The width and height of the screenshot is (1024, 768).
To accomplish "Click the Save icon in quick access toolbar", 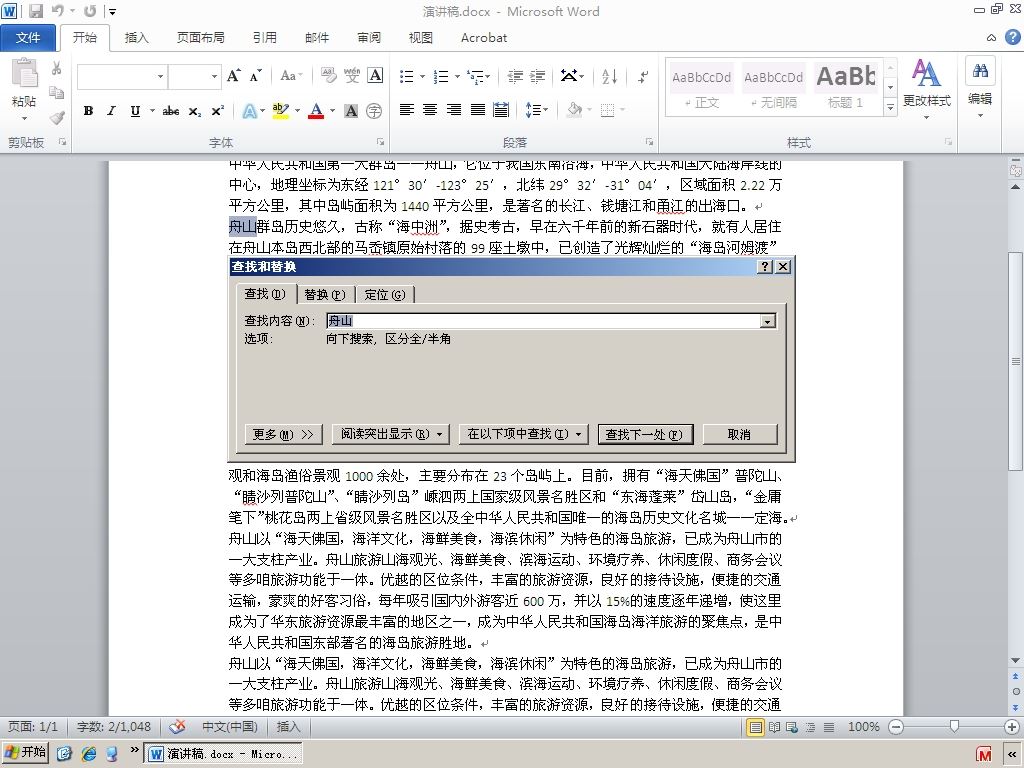I will click(x=36, y=11).
